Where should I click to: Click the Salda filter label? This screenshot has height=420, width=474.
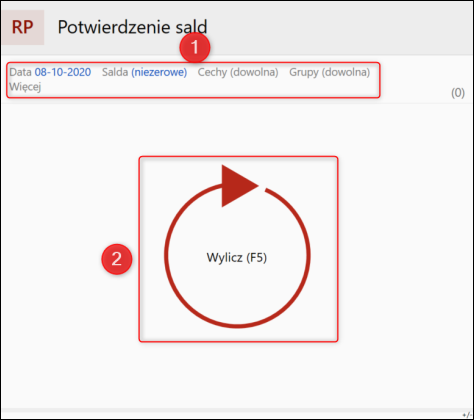115,72
